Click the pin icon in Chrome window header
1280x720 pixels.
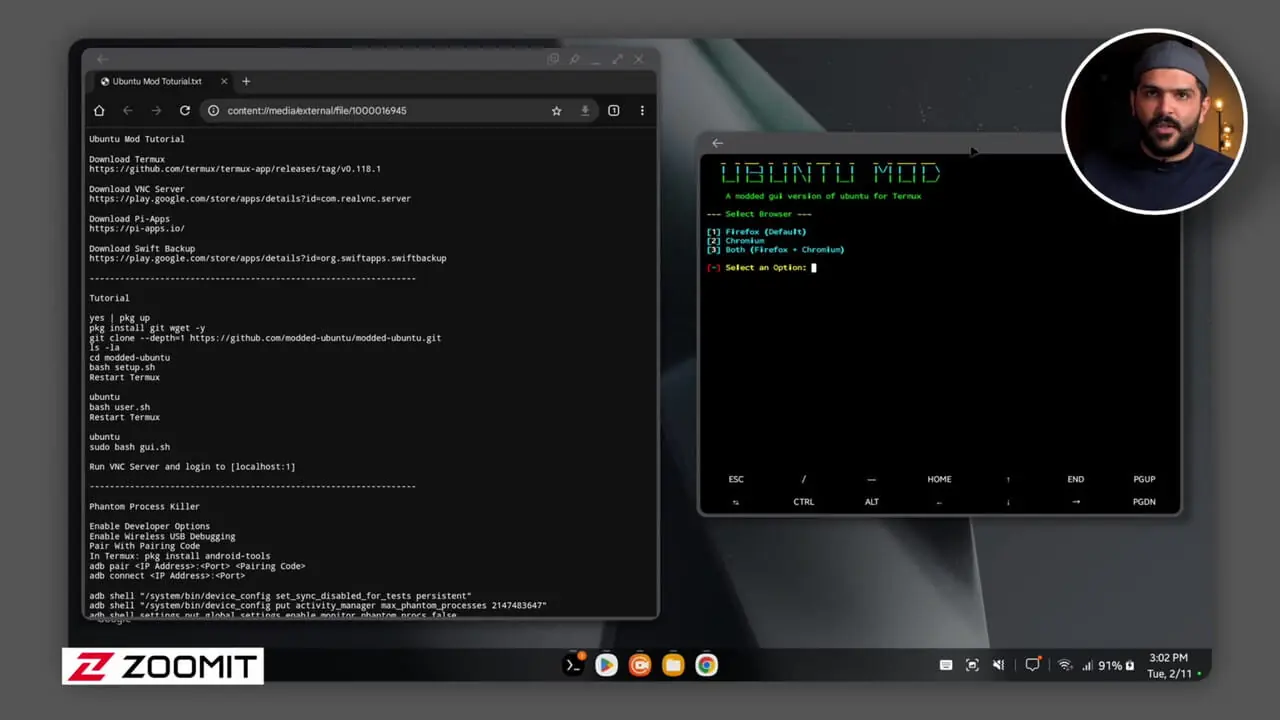point(574,59)
